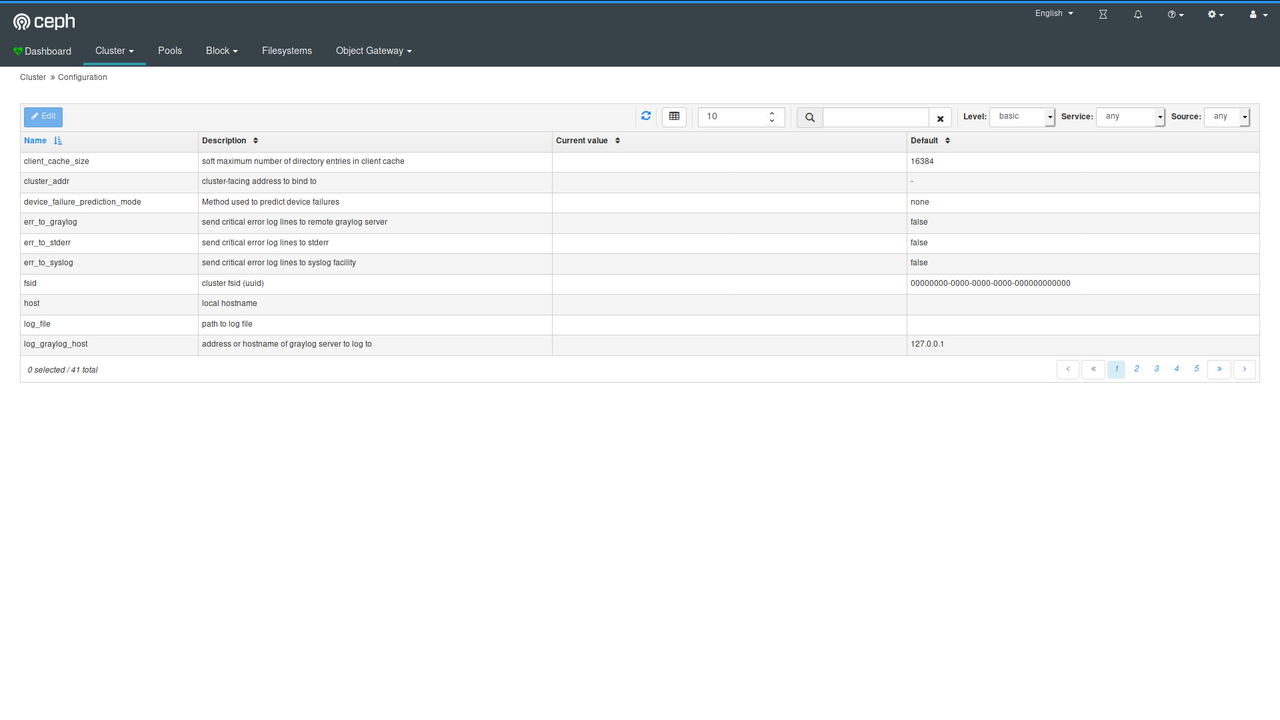Go to page 5 of results
Screen dimensions: 1280x720
pyautogui.click(x=1196, y=369)
